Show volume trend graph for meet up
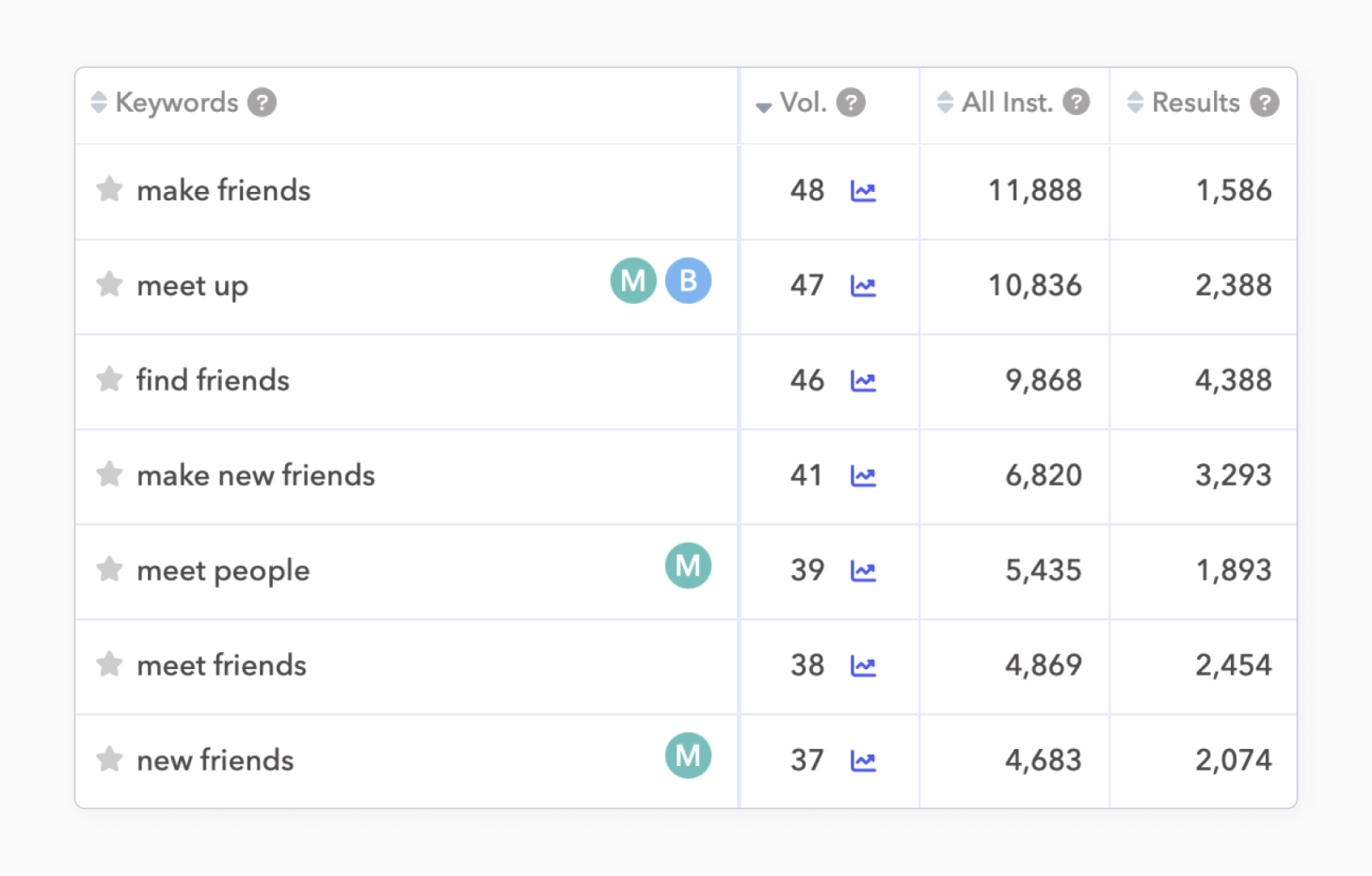Viewport: 1372px width, 876px height. pos(863,286)
